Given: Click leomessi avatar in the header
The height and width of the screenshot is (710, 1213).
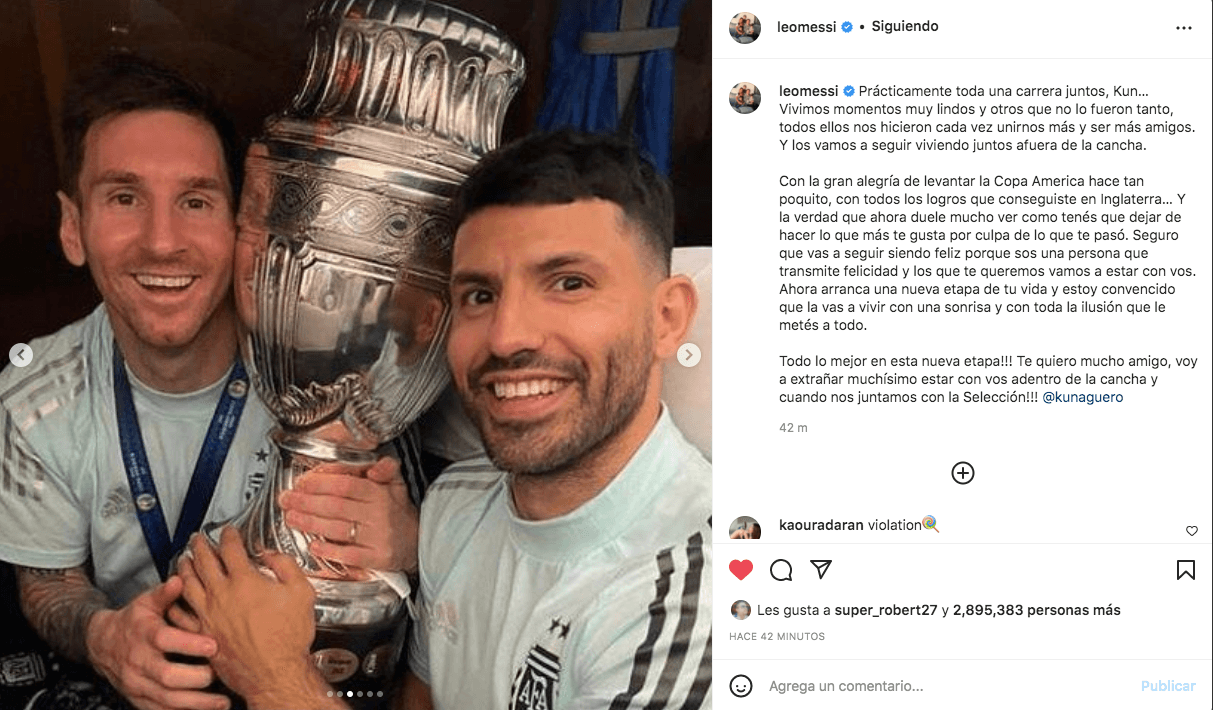Looking at the screenshot, I should coord(745,28).
